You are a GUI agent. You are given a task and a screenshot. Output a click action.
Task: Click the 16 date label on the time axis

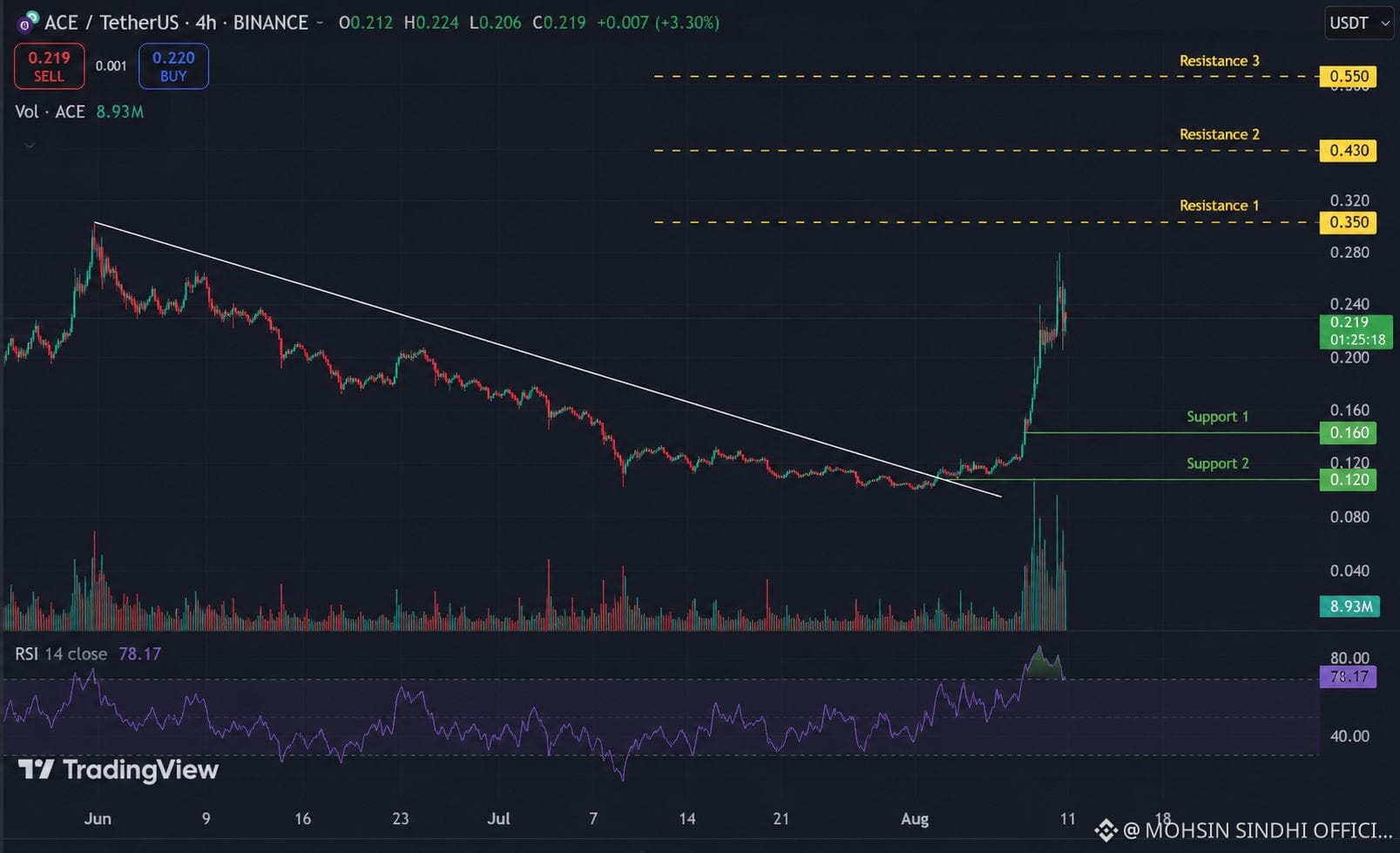(302, 819)
